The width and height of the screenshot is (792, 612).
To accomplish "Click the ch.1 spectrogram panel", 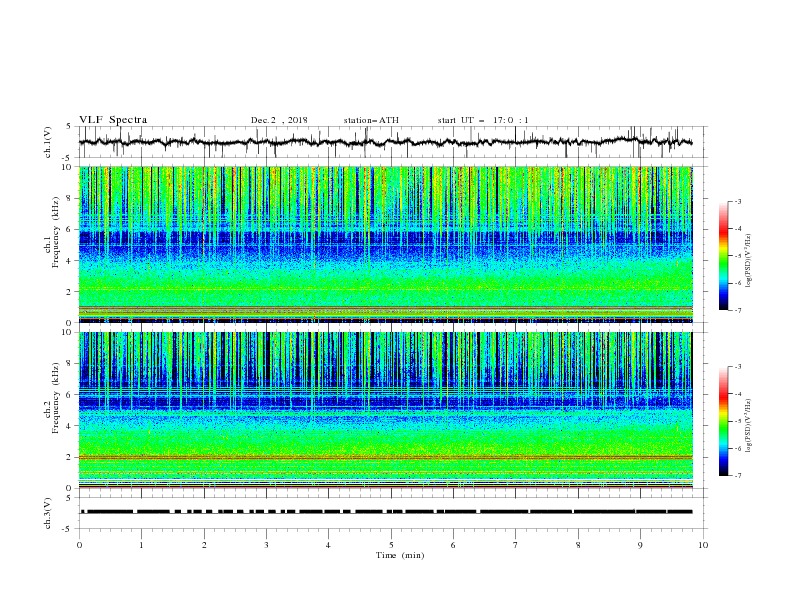I will point(386,244).
